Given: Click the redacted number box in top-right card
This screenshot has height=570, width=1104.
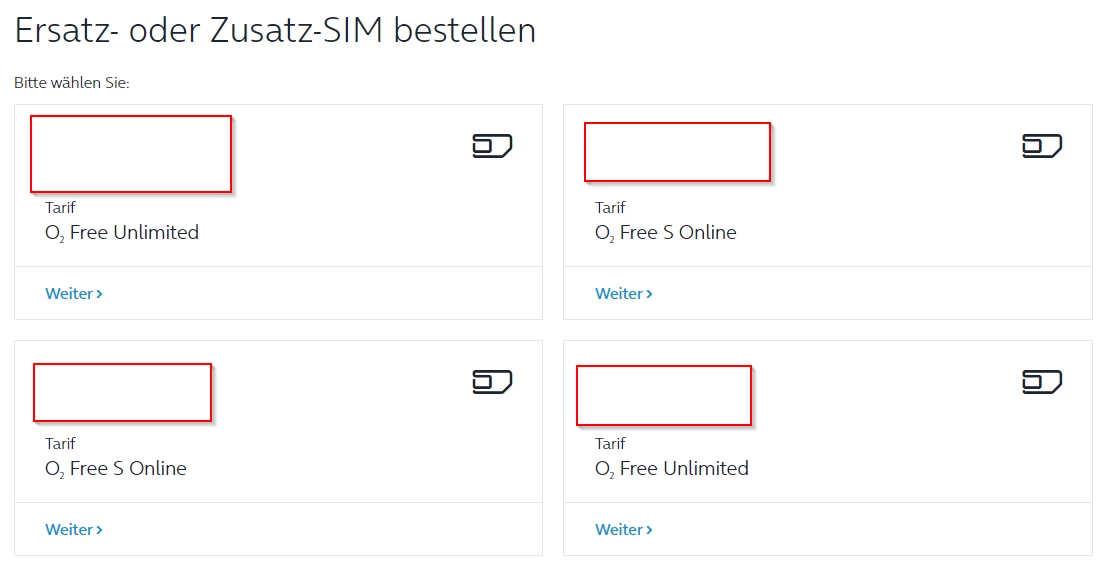Looking at the screenshot, I should pyautogui.click(x=677, y=152).
